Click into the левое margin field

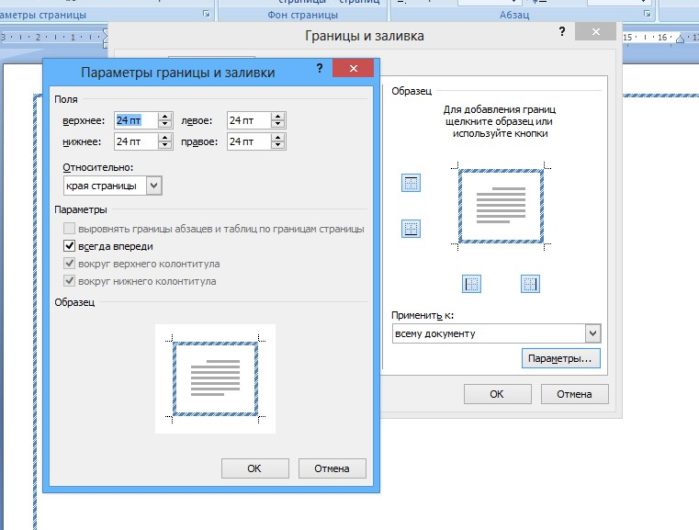[247, 120]
